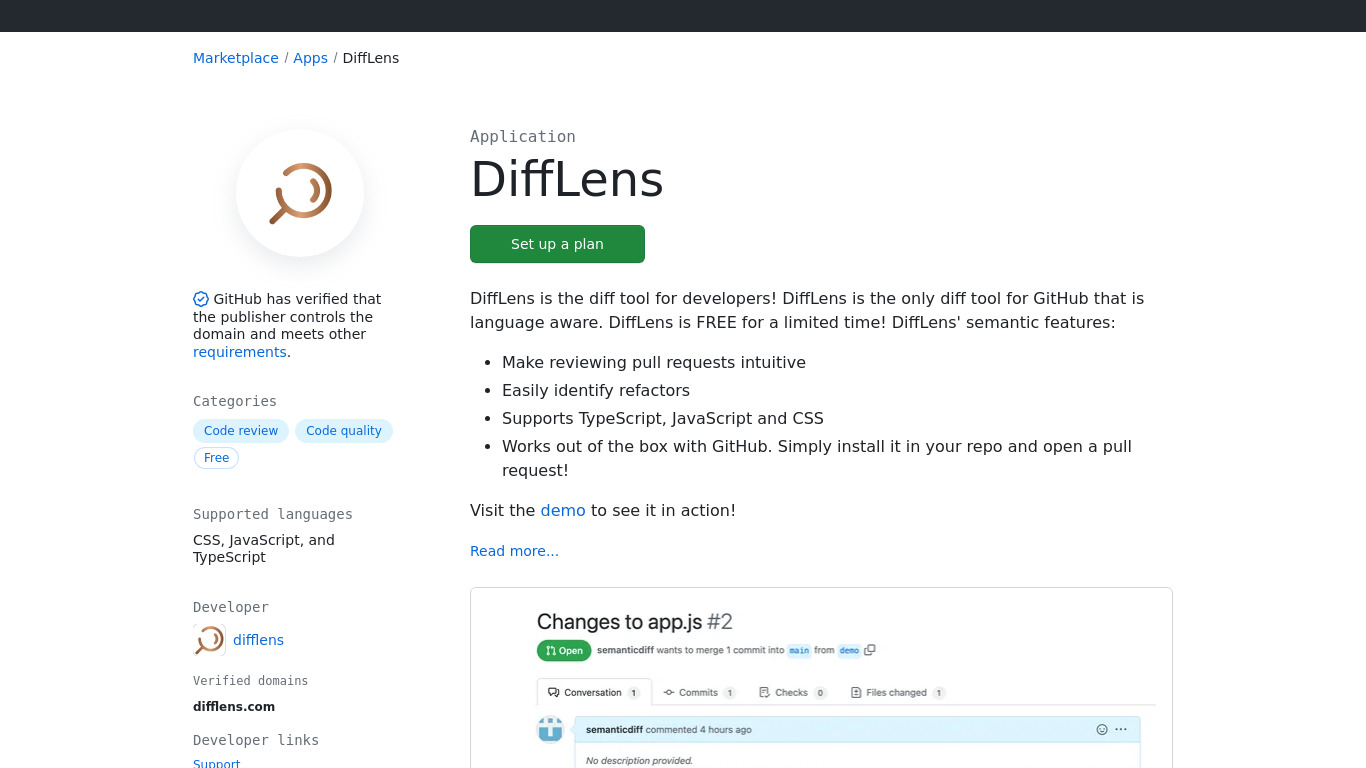Click the three-dot comment menu icon
The image size is (1366, 768).
(x=1121, y=730)
